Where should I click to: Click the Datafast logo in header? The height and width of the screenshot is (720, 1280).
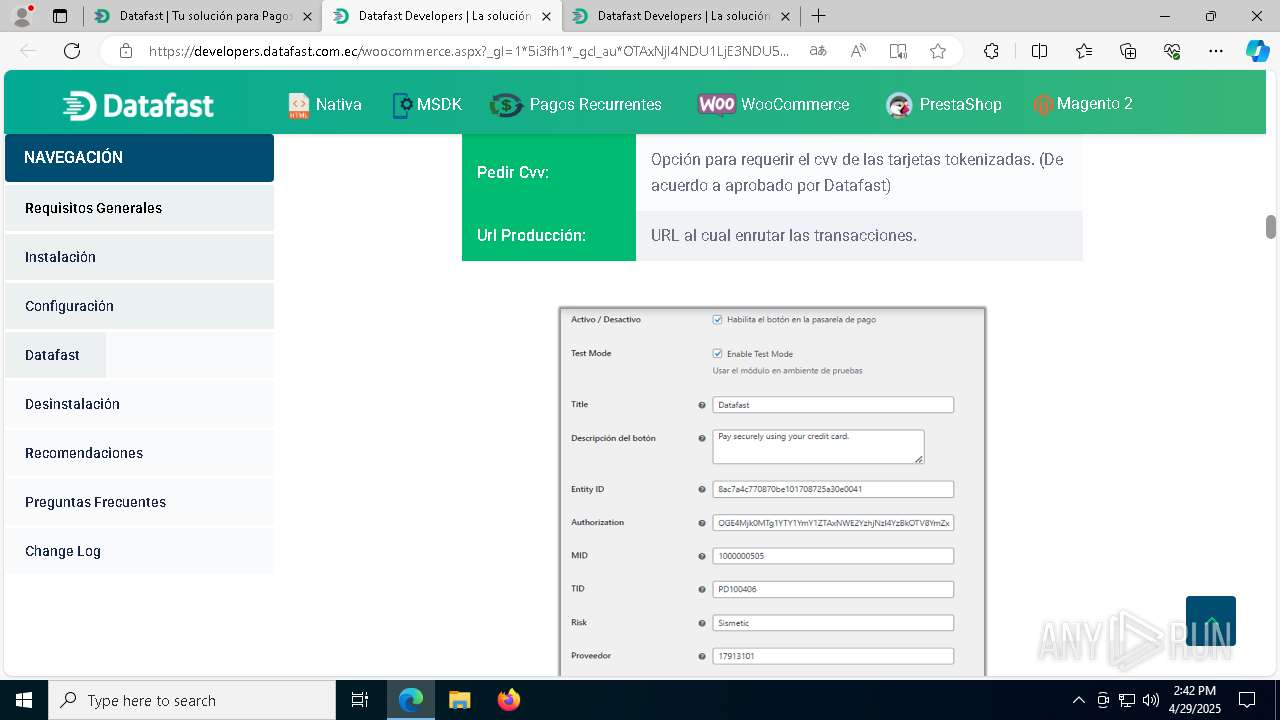[138, 105]
